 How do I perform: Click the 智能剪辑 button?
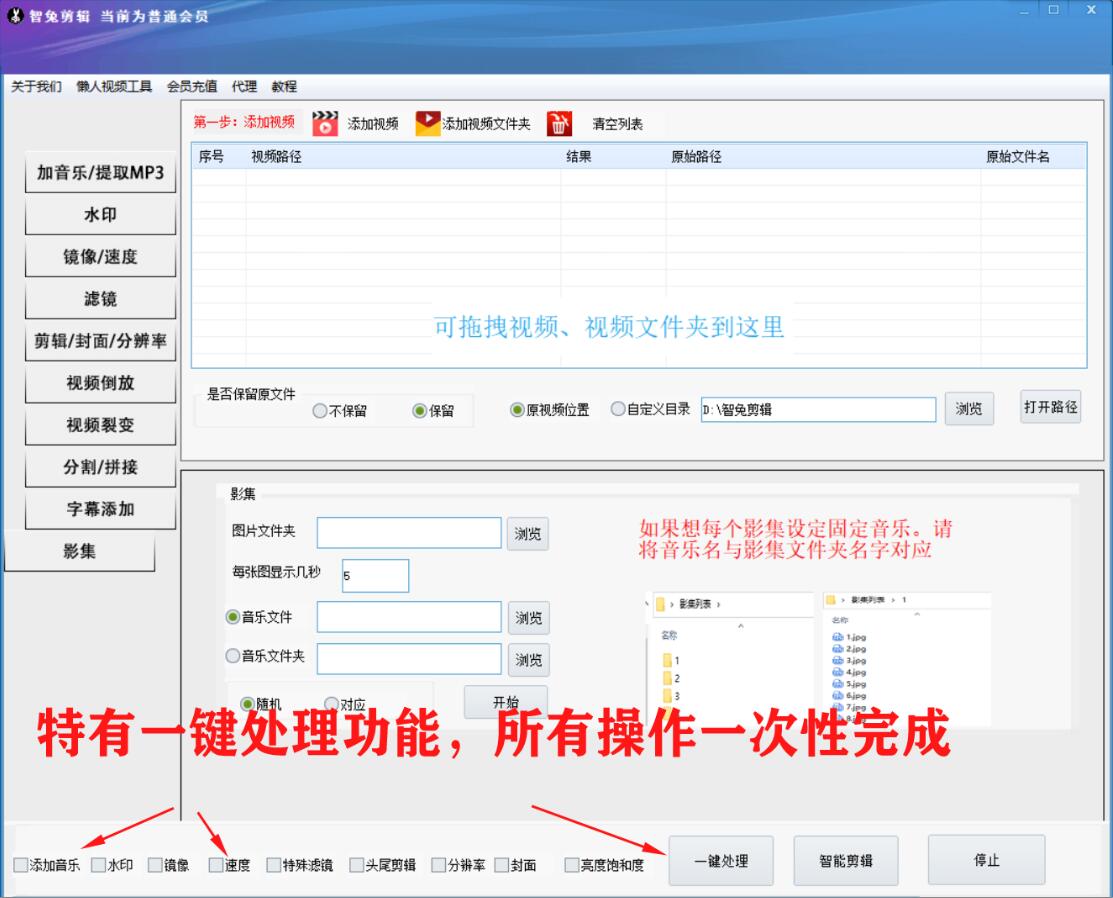point(845,860)
